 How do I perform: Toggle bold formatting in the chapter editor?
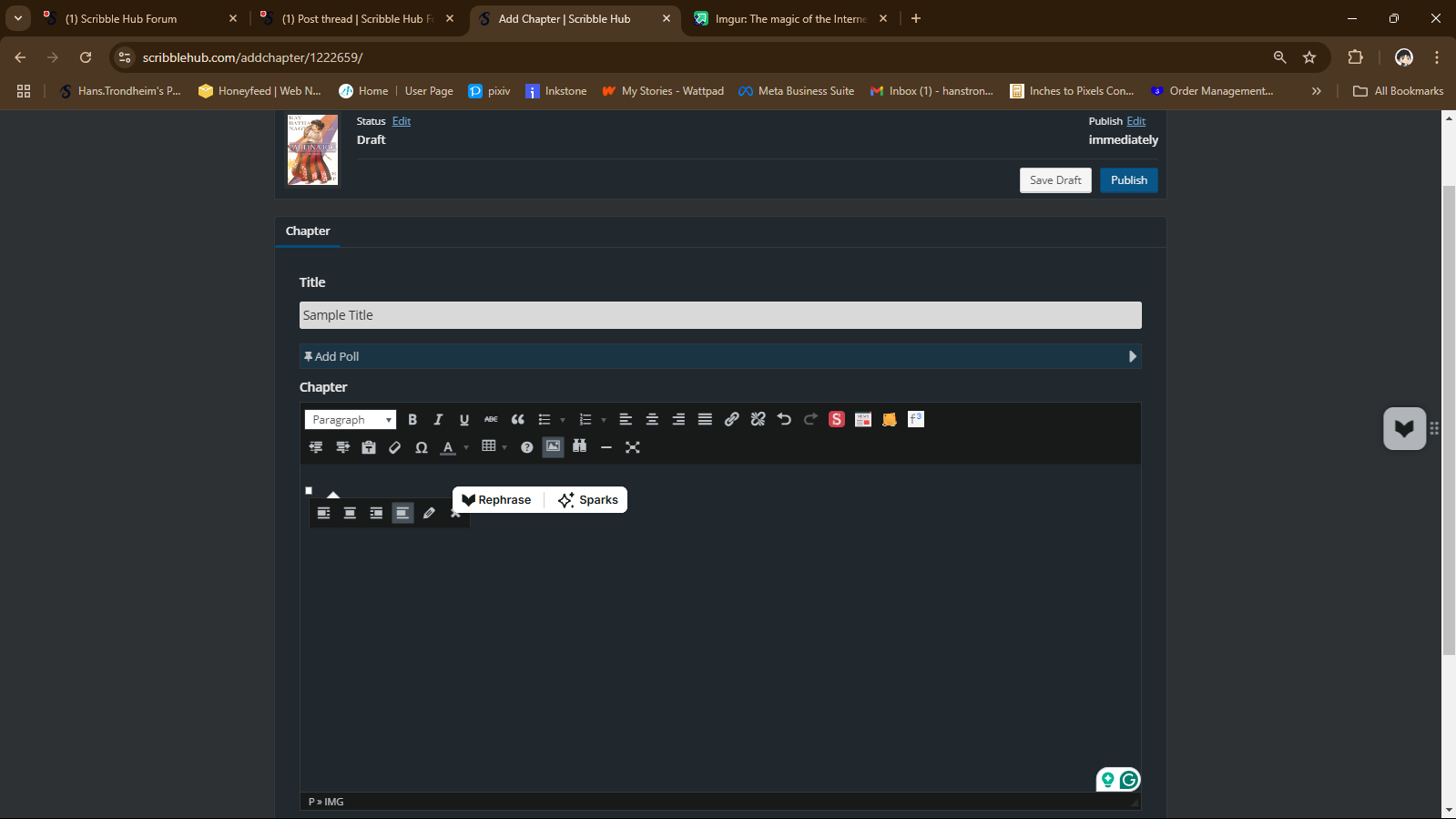pyautogui.click(x=412, y=420)
